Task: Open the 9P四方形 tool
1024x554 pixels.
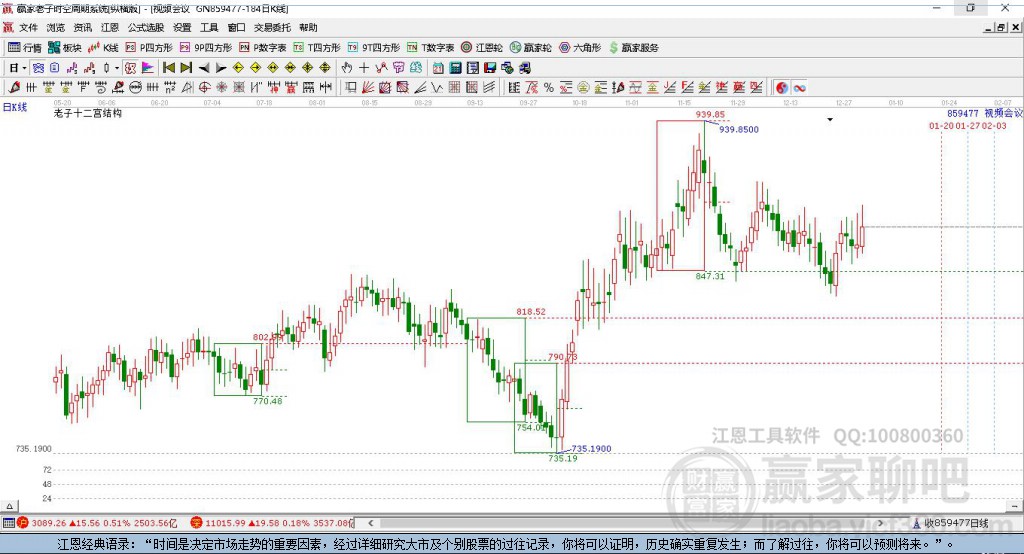Action: 206,48
